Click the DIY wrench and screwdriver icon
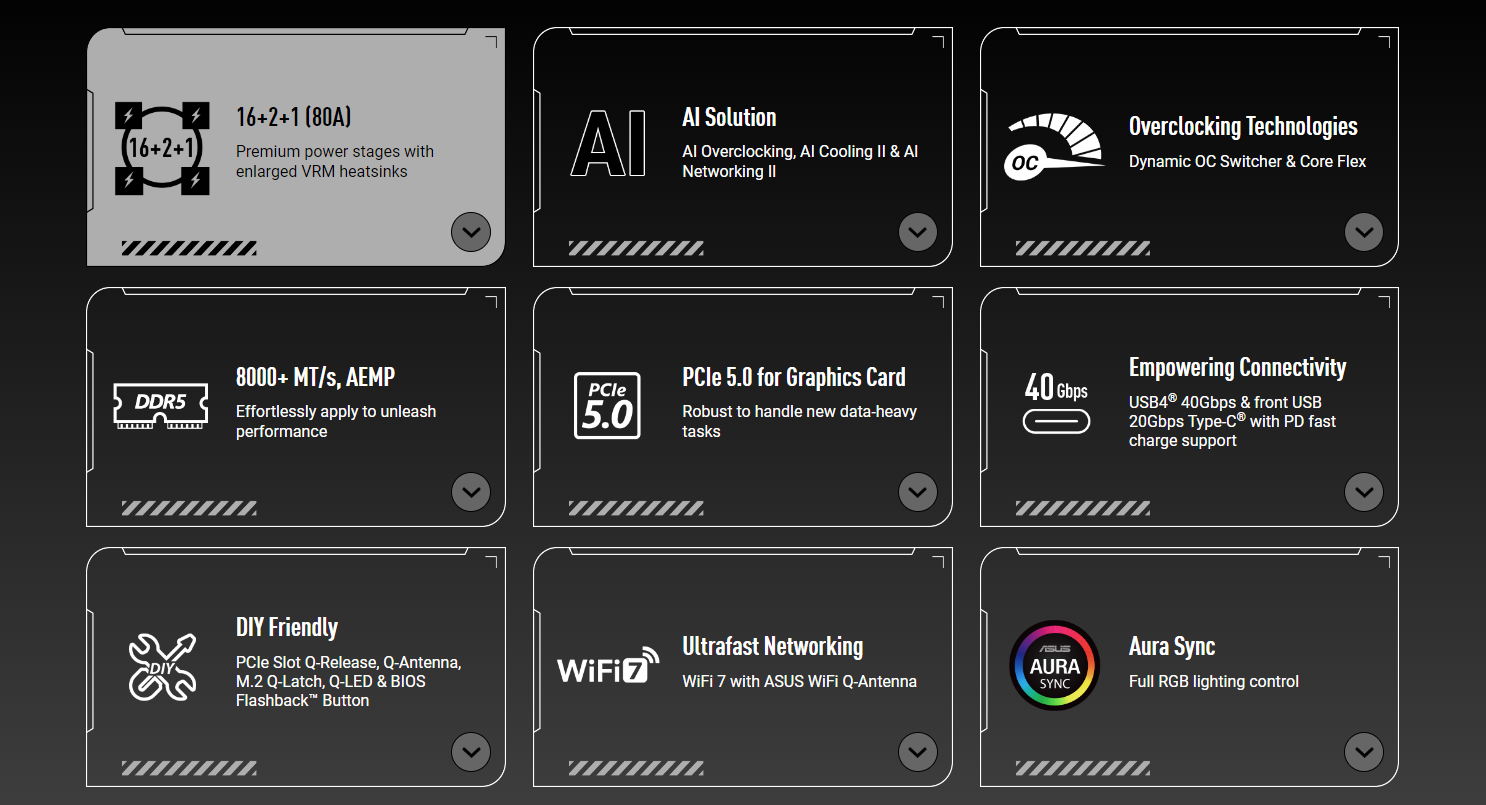The height and width of the screenshot is (805, 1486). [162, 666]
